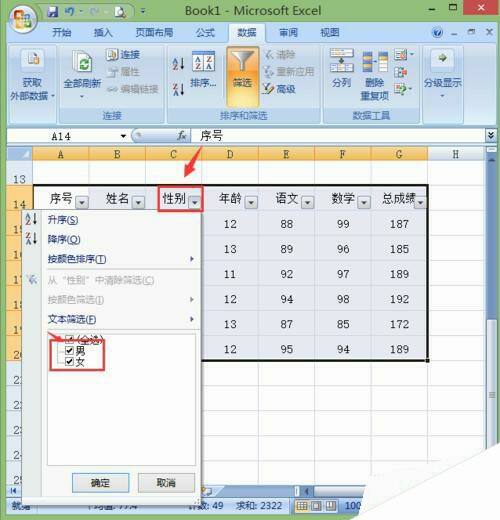Viewport: 500px width, 520px height.
Task: Click the Consolidate data icon
Action: (401, 72)
